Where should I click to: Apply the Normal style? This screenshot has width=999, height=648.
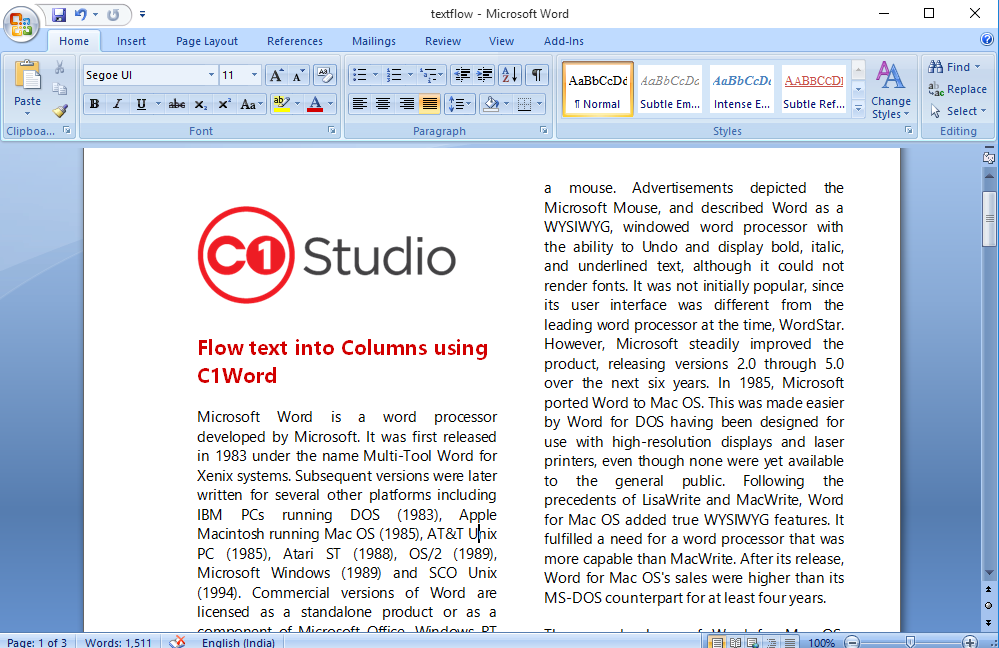598,89
